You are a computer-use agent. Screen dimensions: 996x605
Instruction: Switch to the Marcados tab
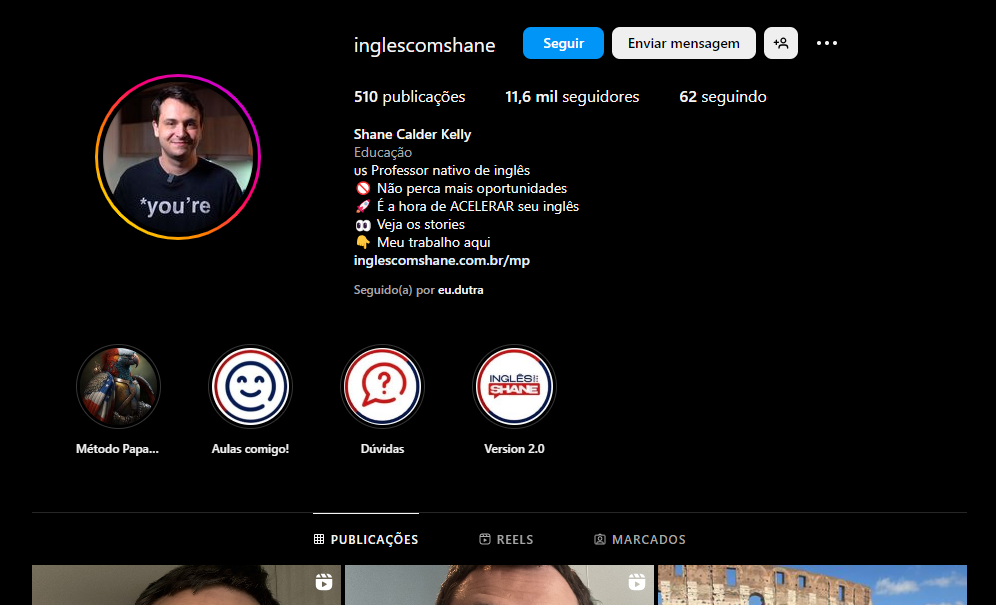(640, 540)
